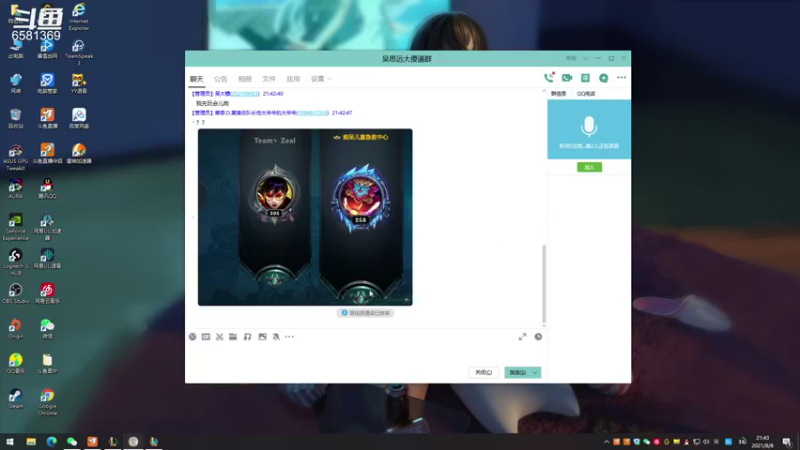Screen dimensions: 800x450
Task: Expand the message input area
Action: click(522, 337)
